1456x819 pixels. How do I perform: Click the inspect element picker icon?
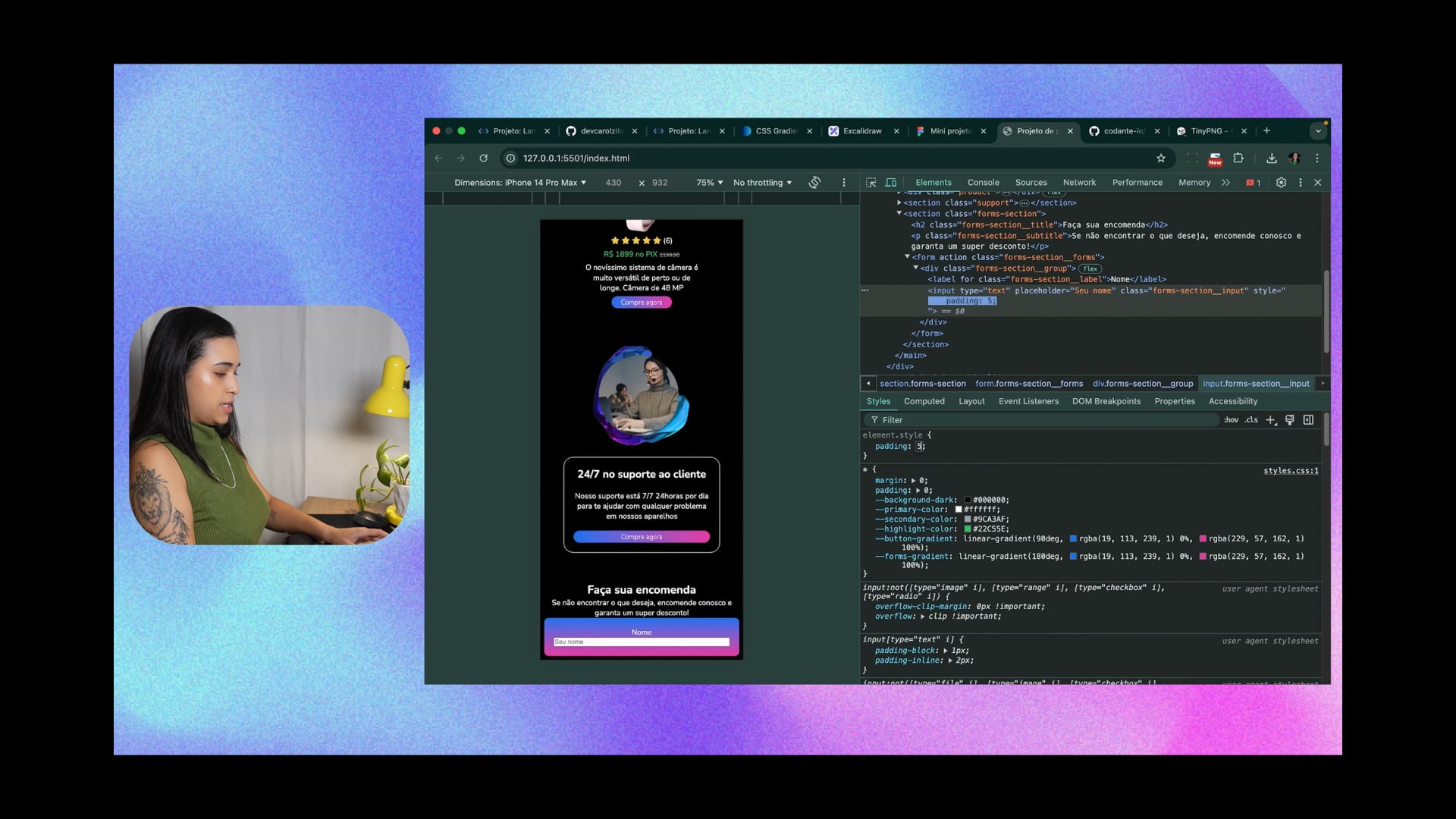(x=871, y=183)
